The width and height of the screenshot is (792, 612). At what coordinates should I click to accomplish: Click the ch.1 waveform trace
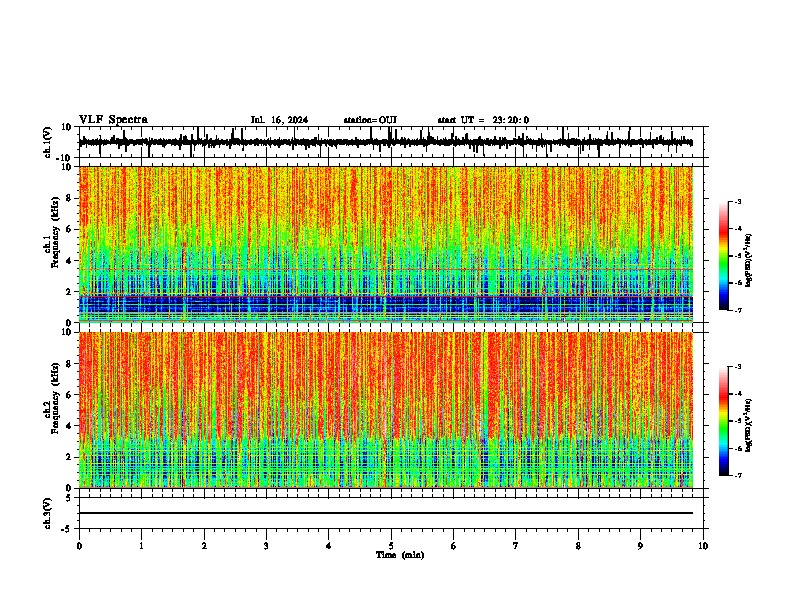point(386,142)
